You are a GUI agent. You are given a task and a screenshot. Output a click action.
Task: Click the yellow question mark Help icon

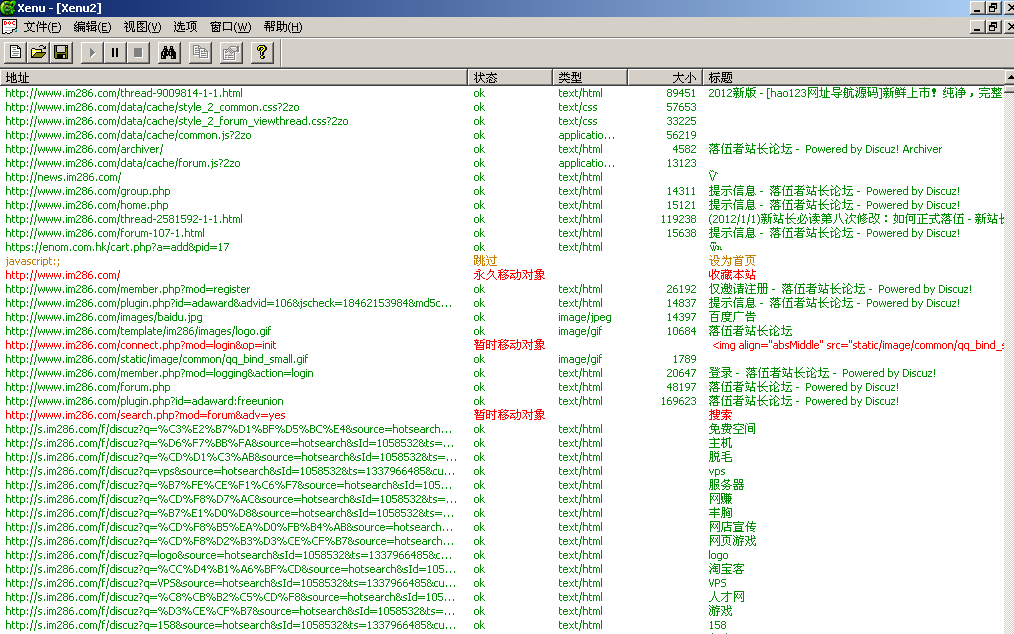point(262,52)
